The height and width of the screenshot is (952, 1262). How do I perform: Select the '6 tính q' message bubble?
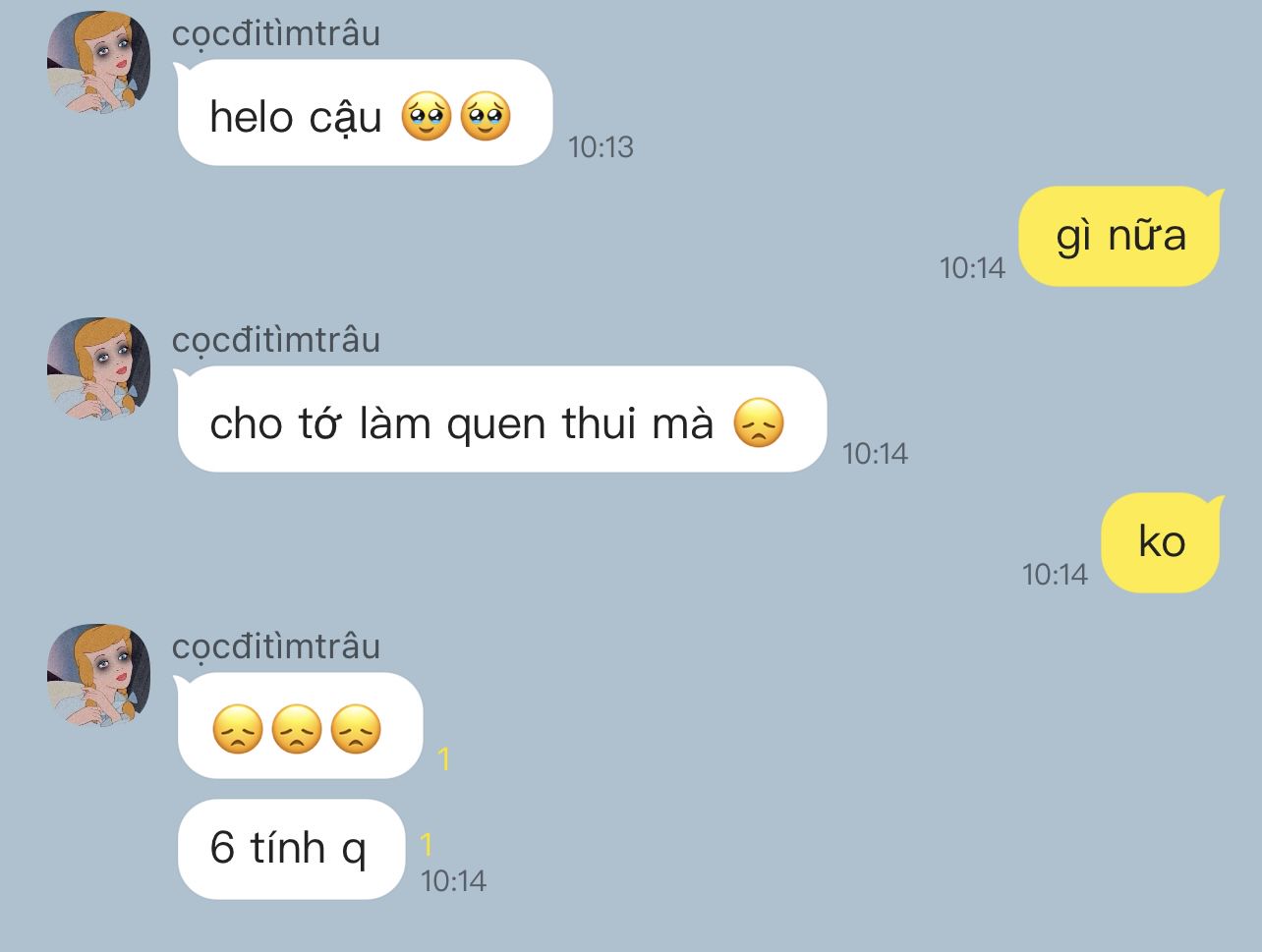290,848
